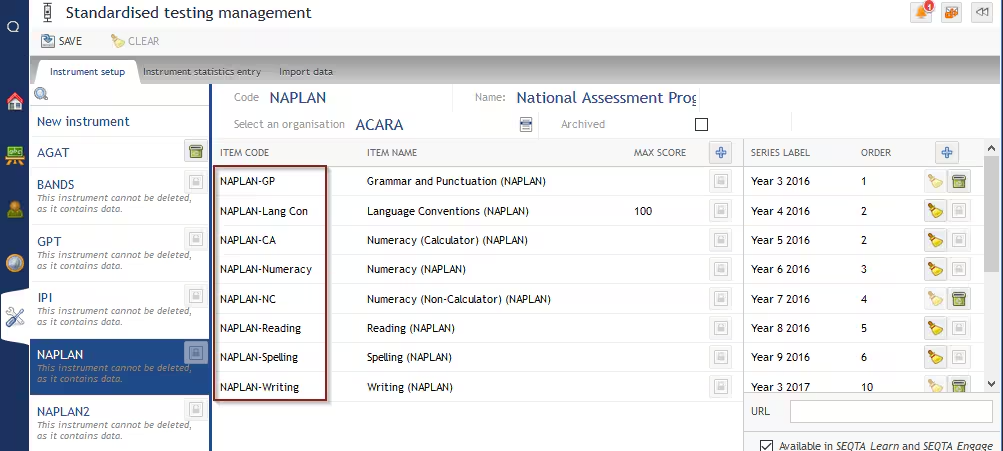
Task: Open the chalkboard classes icon in sidebar
Action: click(x=15, y=155)
